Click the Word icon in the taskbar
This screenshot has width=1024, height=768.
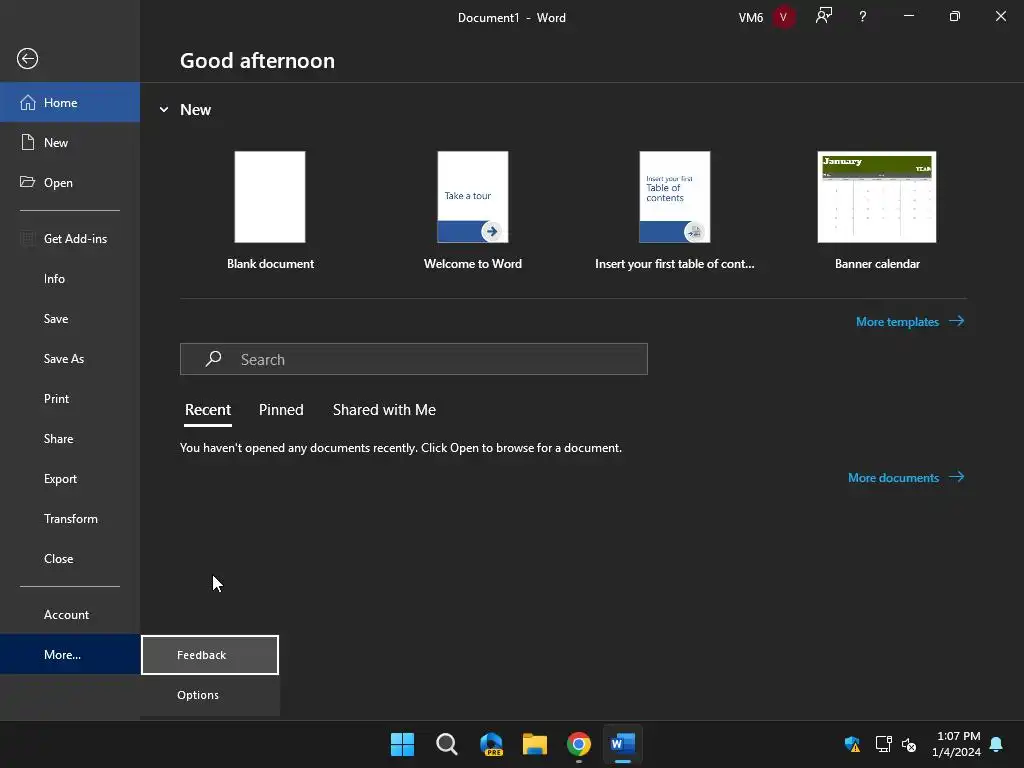coord(623,744)
